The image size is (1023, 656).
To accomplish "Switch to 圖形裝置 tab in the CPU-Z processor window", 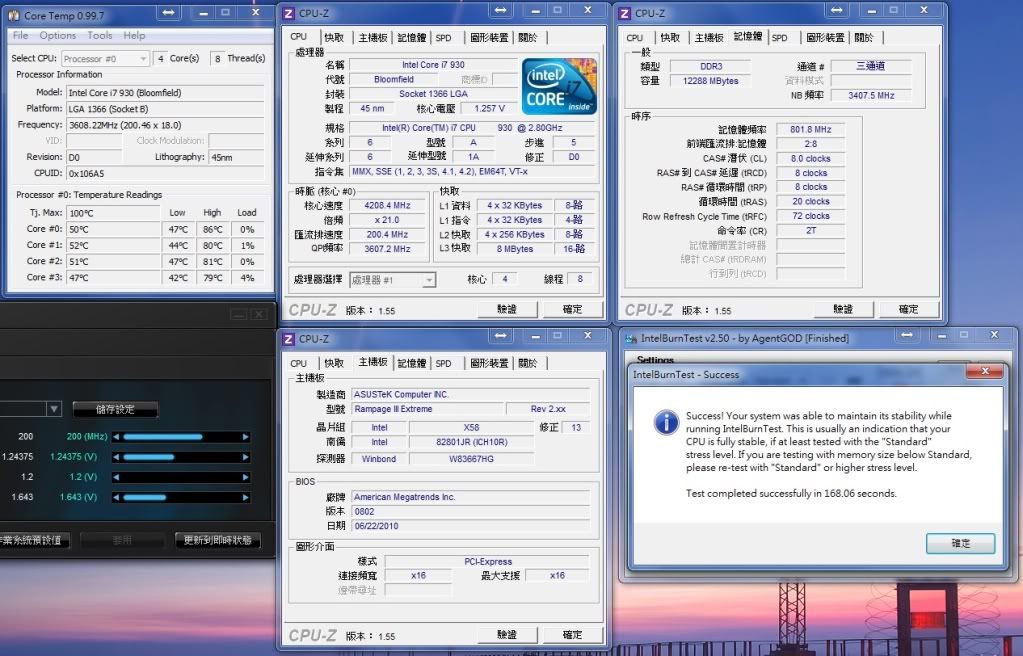I will point(489,38).
